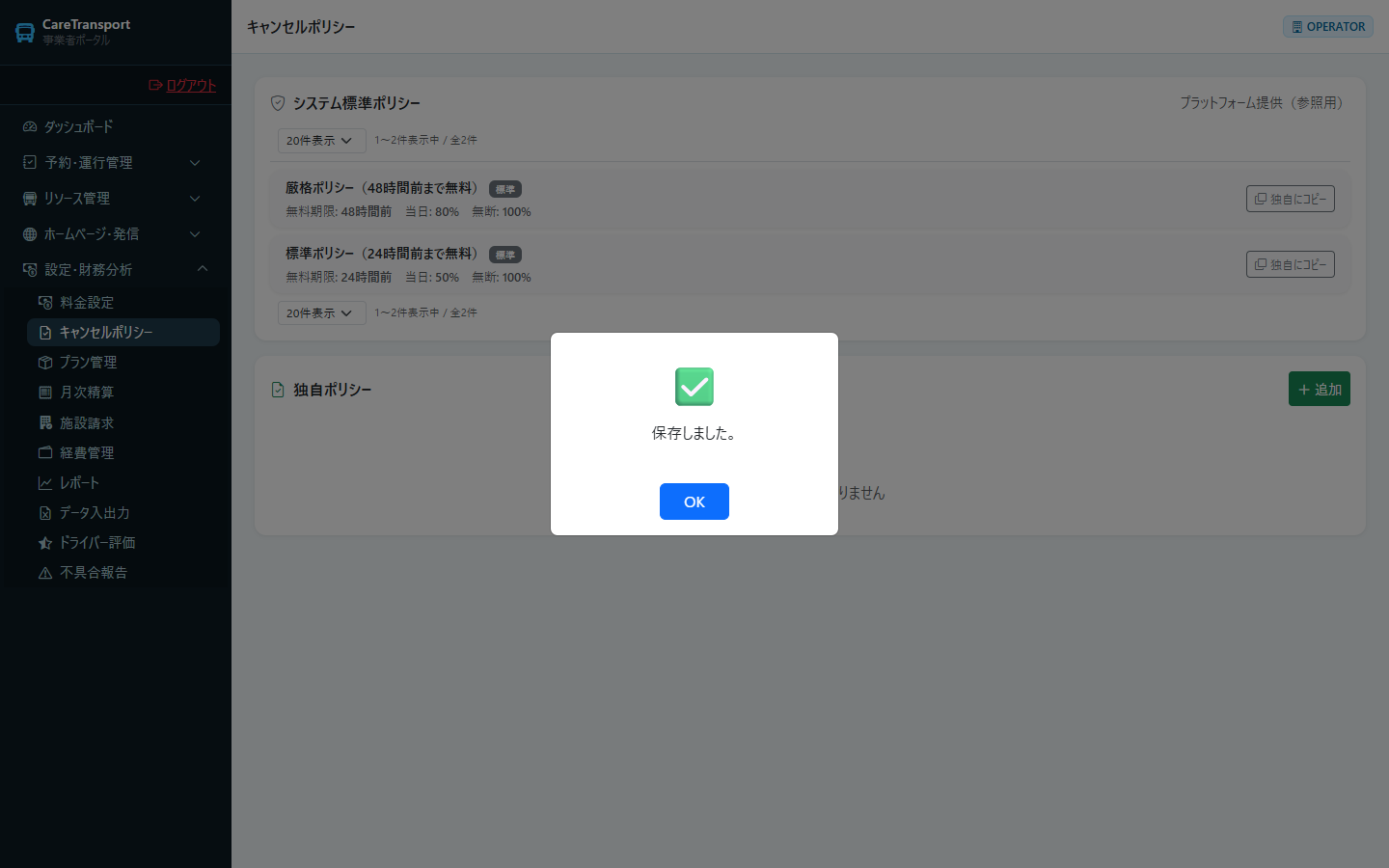Open 施設請求 page
The image size is (1389, 868).
123,422
